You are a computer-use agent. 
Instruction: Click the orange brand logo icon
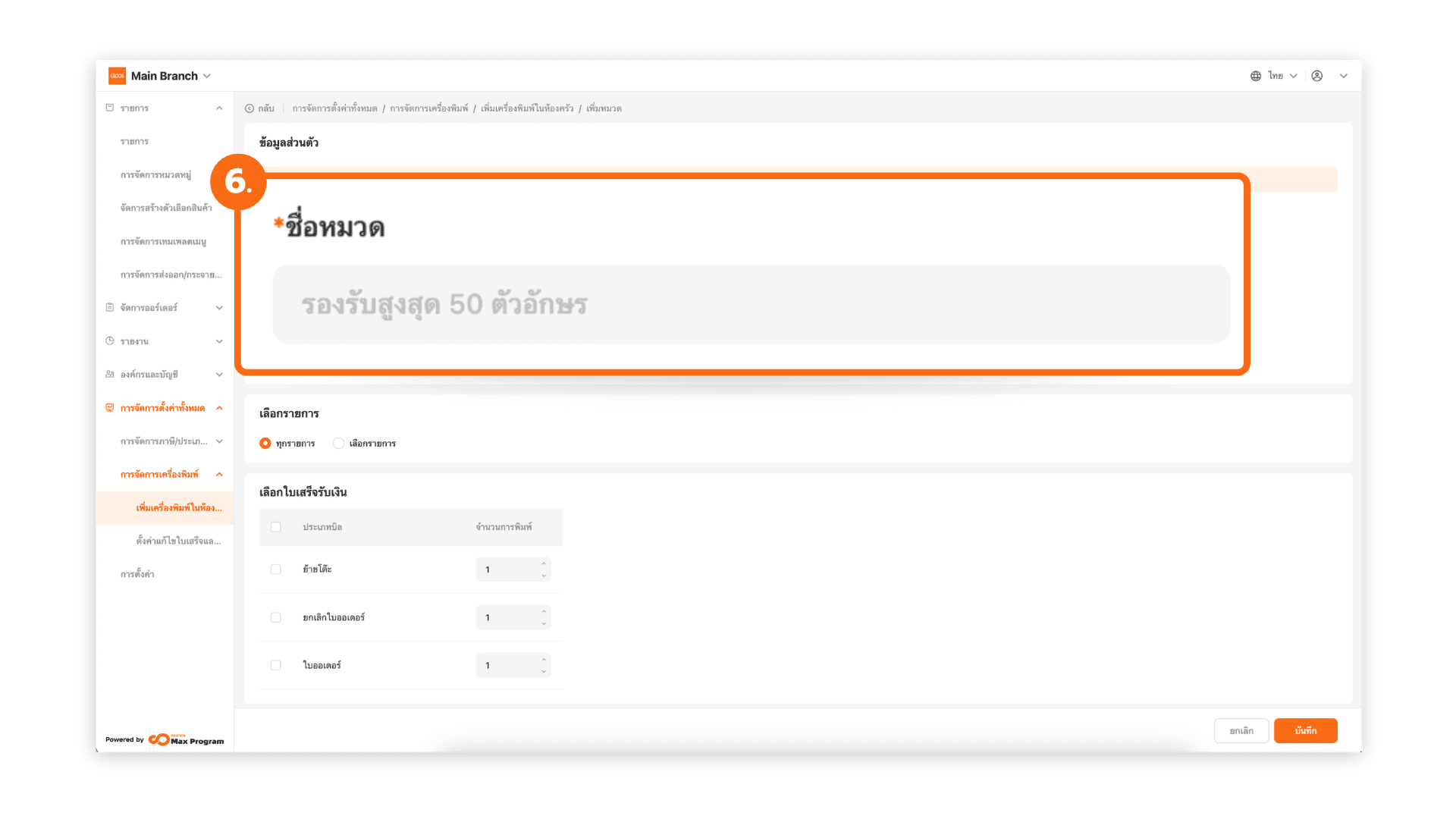[x=117, y=76]
